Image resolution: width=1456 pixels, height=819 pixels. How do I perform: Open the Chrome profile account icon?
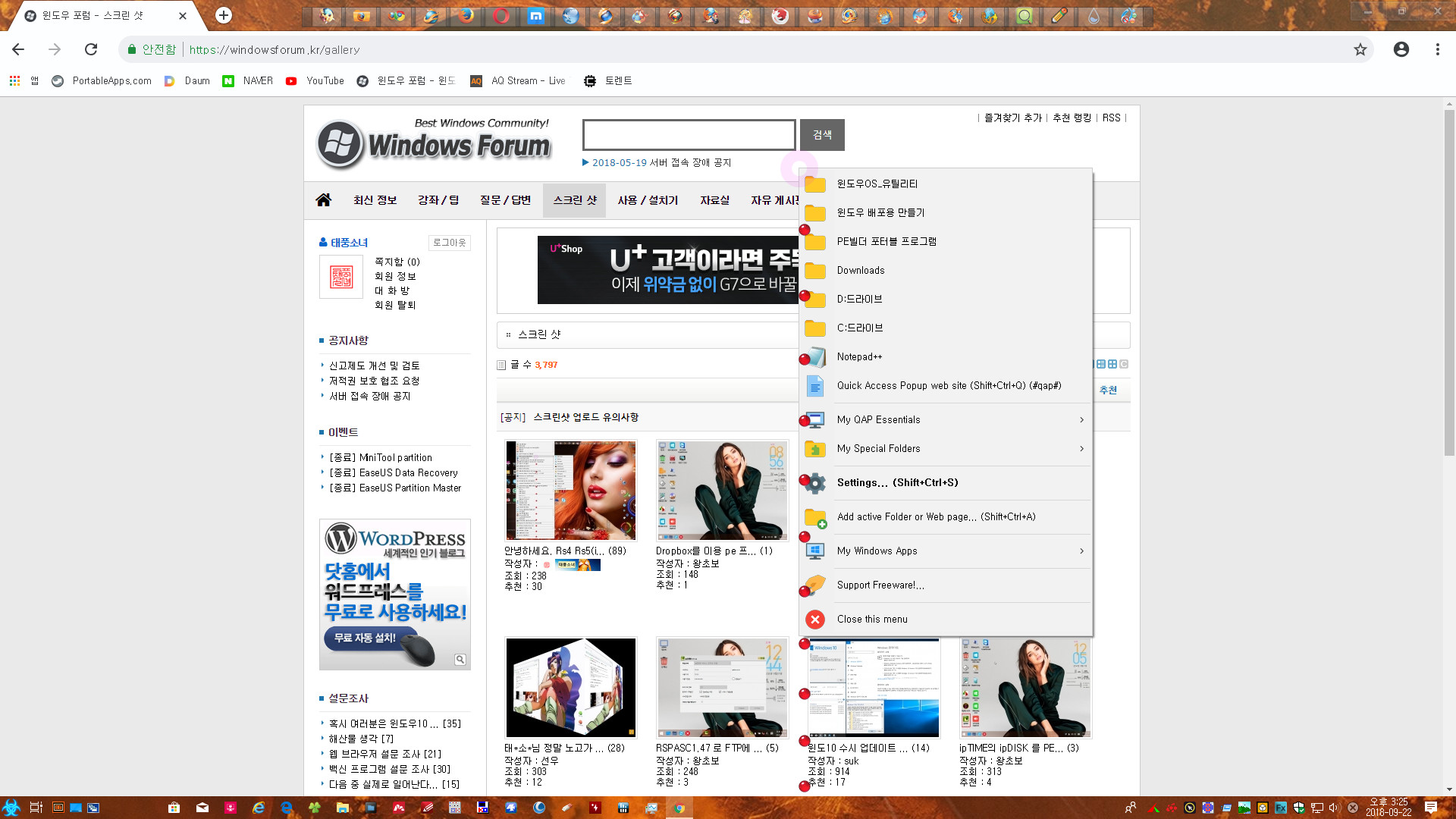pos(1401,49)
